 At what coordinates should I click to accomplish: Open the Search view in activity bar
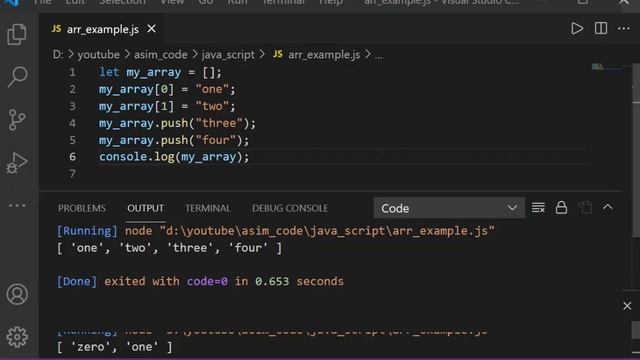pyautogui.click(x=17, y=77)
